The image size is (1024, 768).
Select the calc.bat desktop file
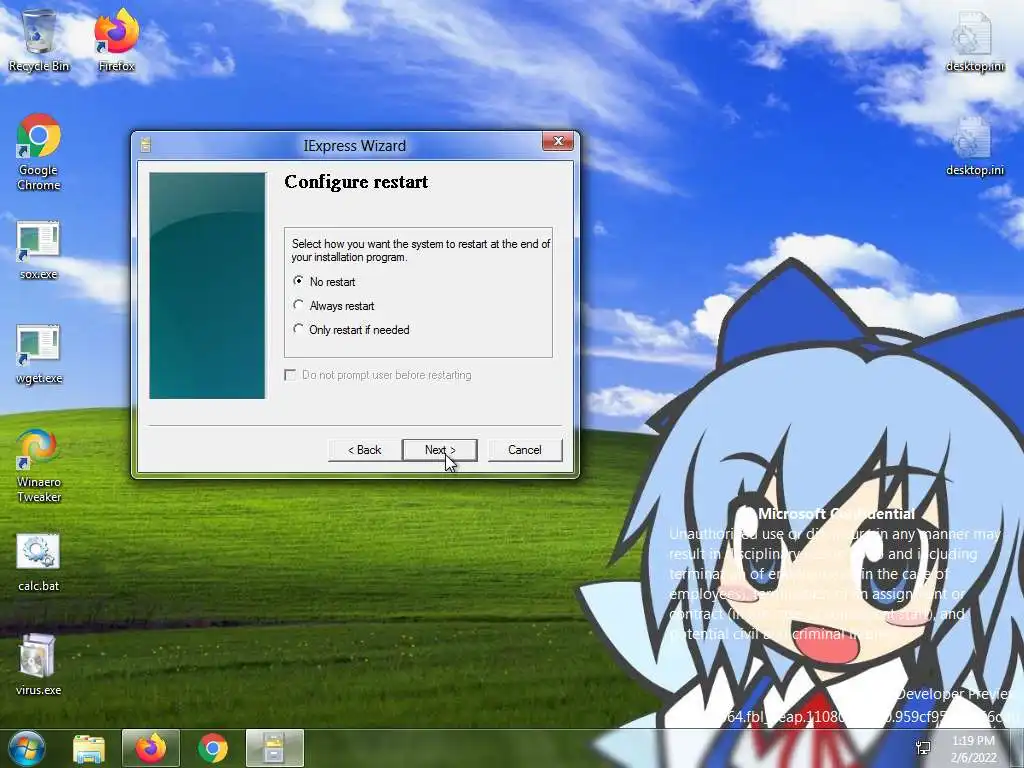click(x=39, y=563)
